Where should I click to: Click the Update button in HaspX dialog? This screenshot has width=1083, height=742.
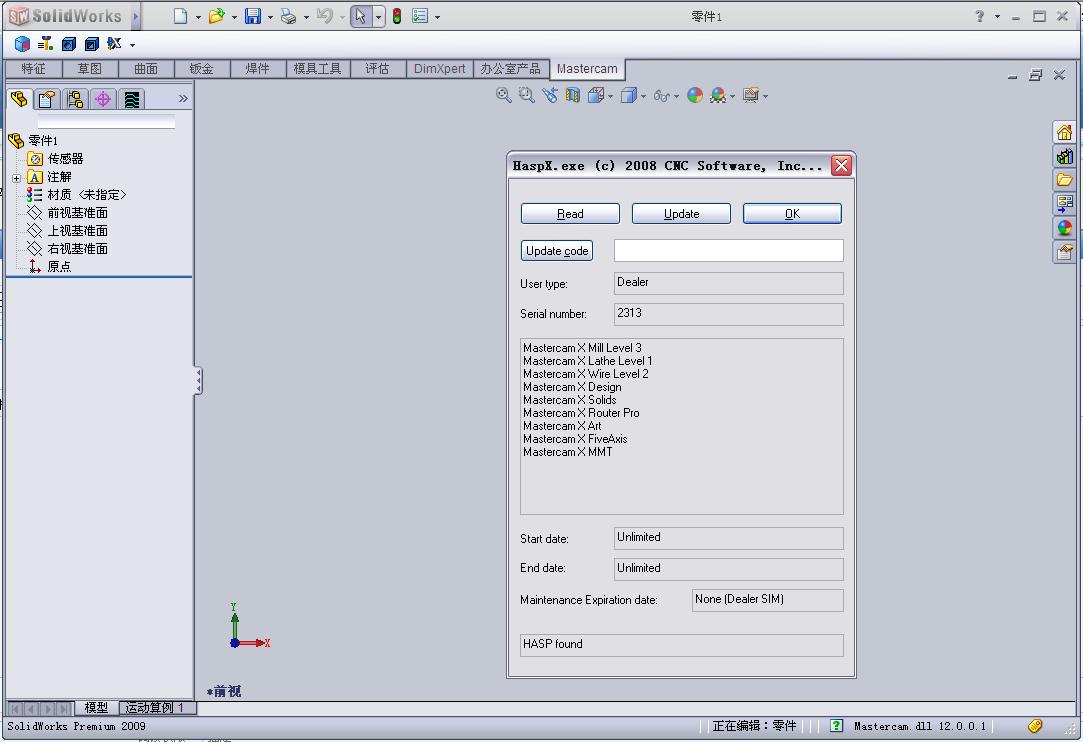[x=681, y=213]
